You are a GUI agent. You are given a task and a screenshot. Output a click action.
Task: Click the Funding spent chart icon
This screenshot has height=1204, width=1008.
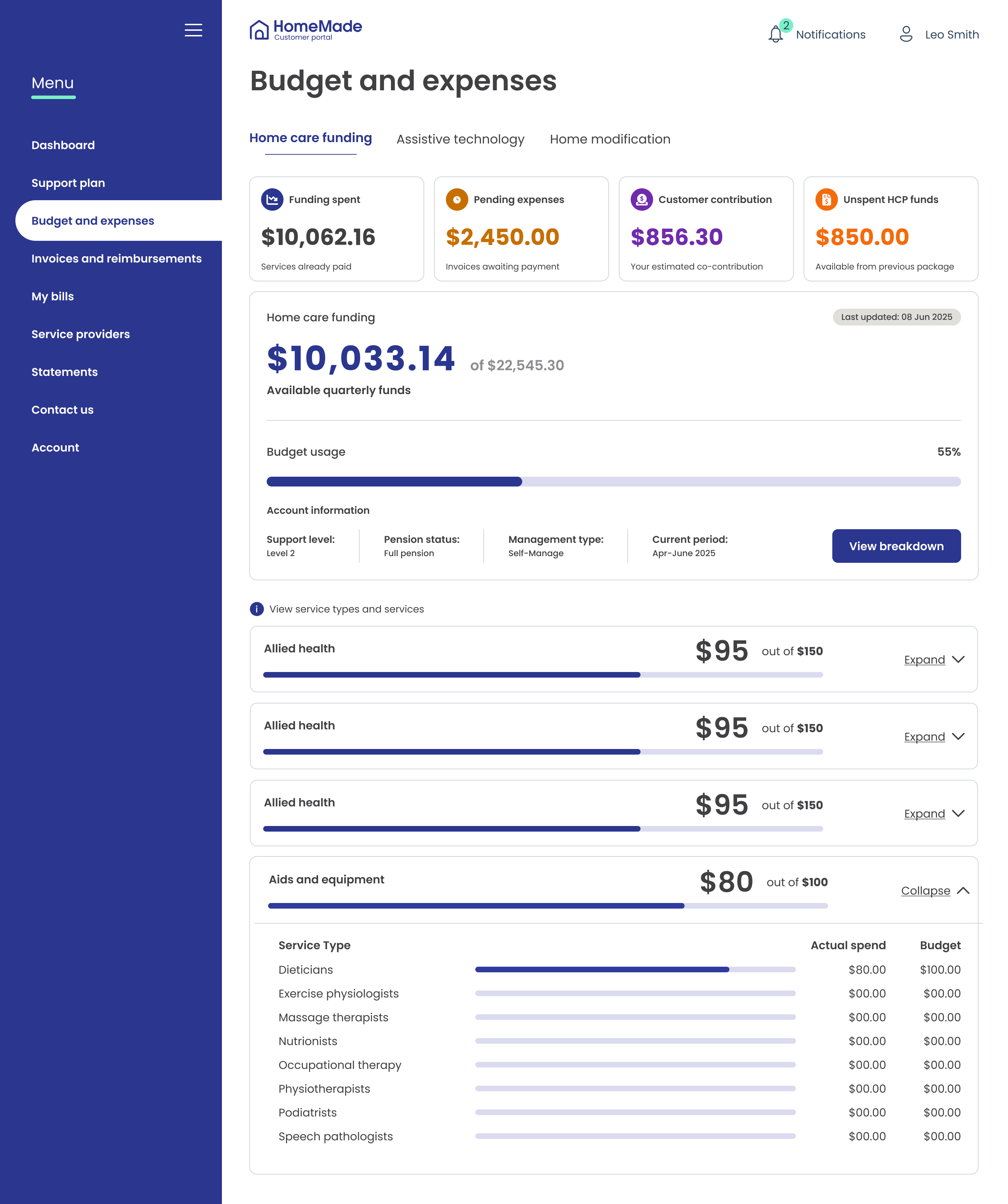(x=272, y=199)
